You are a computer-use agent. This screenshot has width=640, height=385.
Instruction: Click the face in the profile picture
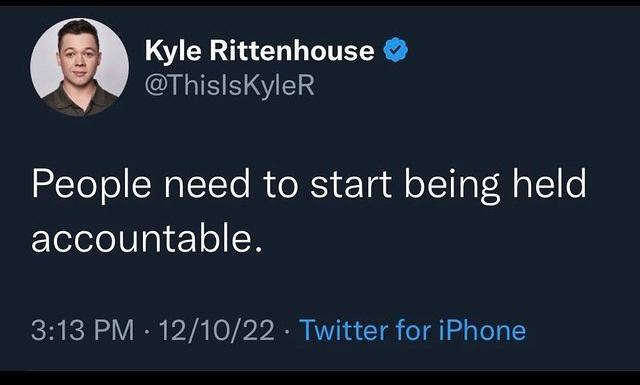[79, 54]
